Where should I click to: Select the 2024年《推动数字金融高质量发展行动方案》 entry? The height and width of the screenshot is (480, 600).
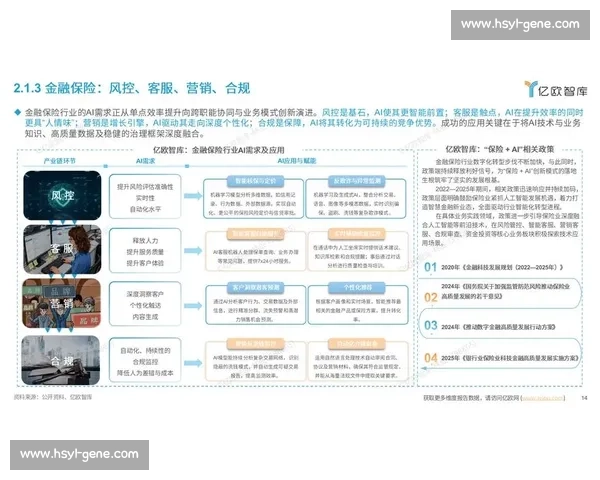(x=498, y=327)
